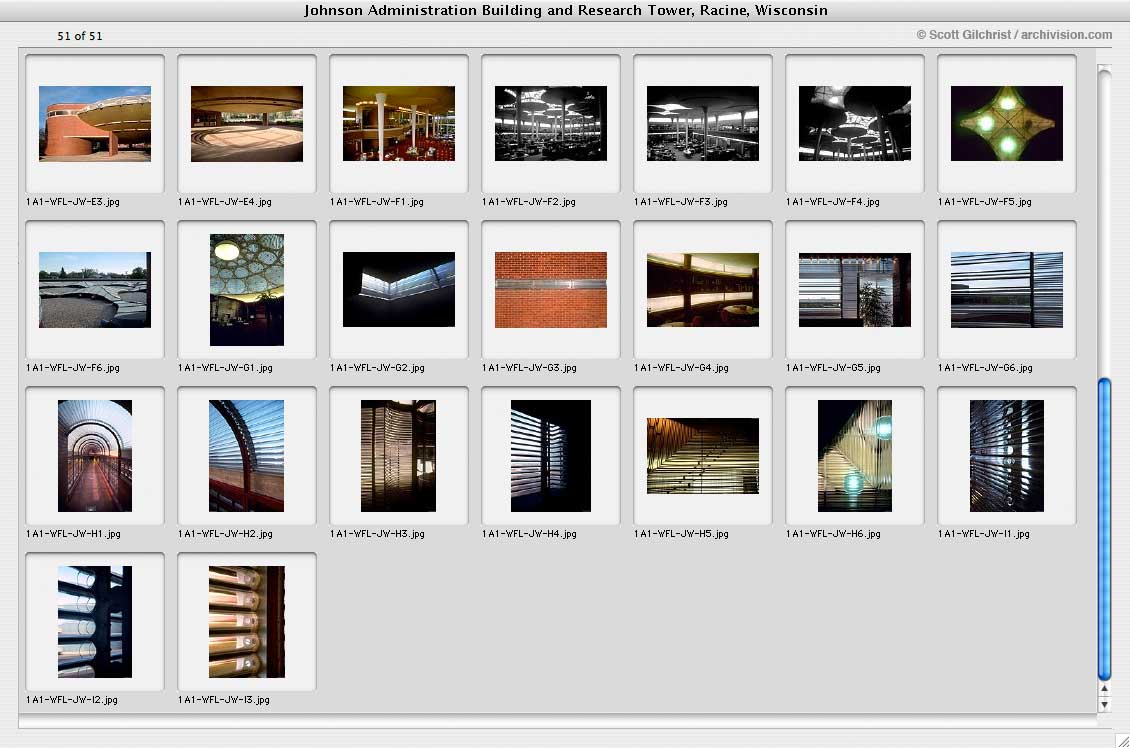Select brick wall thumbnail 1A1-WFL-JW-G3.jpg
1130x748 pixels.
[551, 290]
